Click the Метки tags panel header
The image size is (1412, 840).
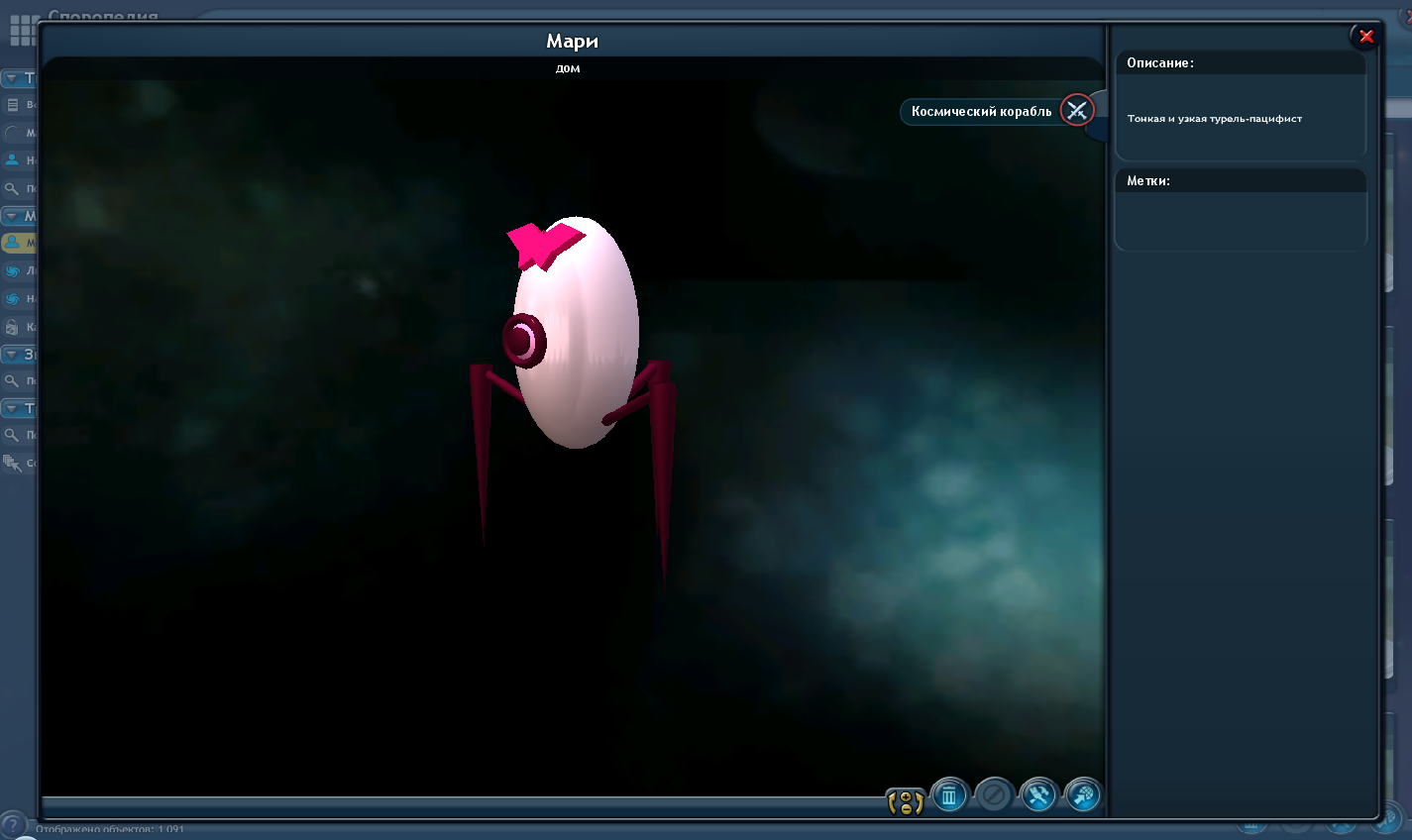click(x=1241, y=180)
